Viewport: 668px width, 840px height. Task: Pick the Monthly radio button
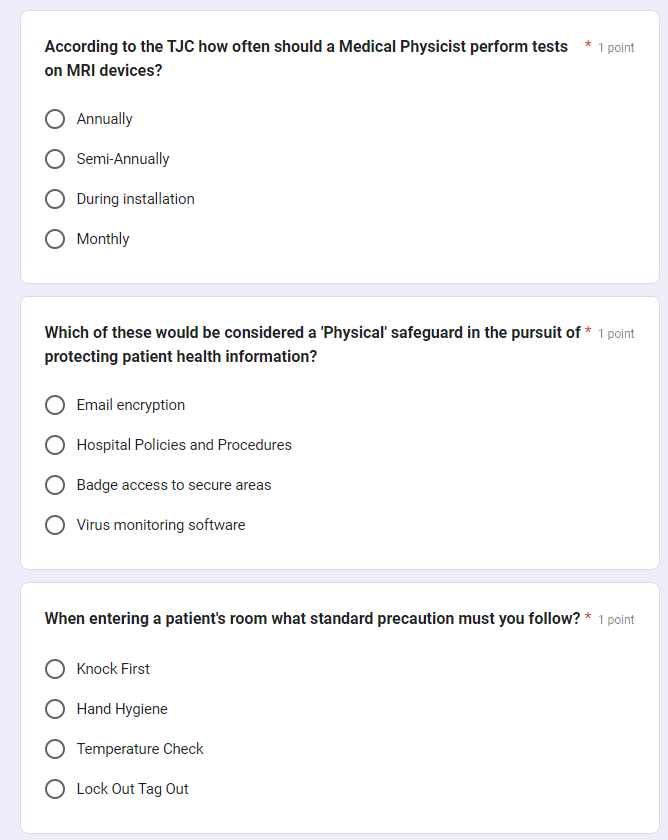(x=56, y=239)
